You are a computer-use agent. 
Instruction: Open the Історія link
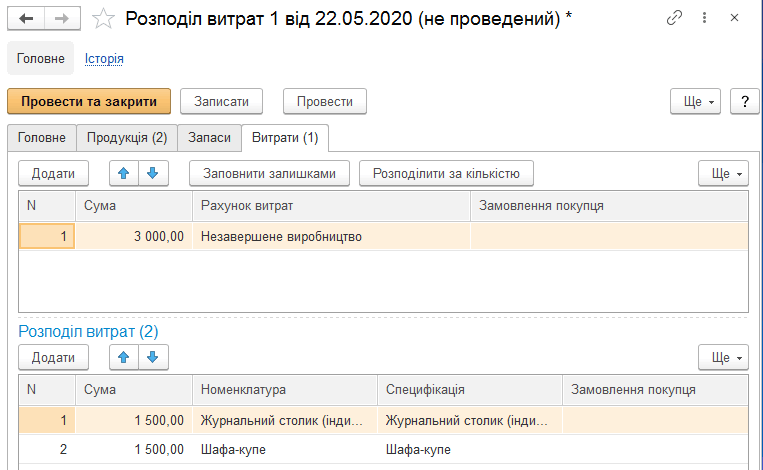coord(104,59)
